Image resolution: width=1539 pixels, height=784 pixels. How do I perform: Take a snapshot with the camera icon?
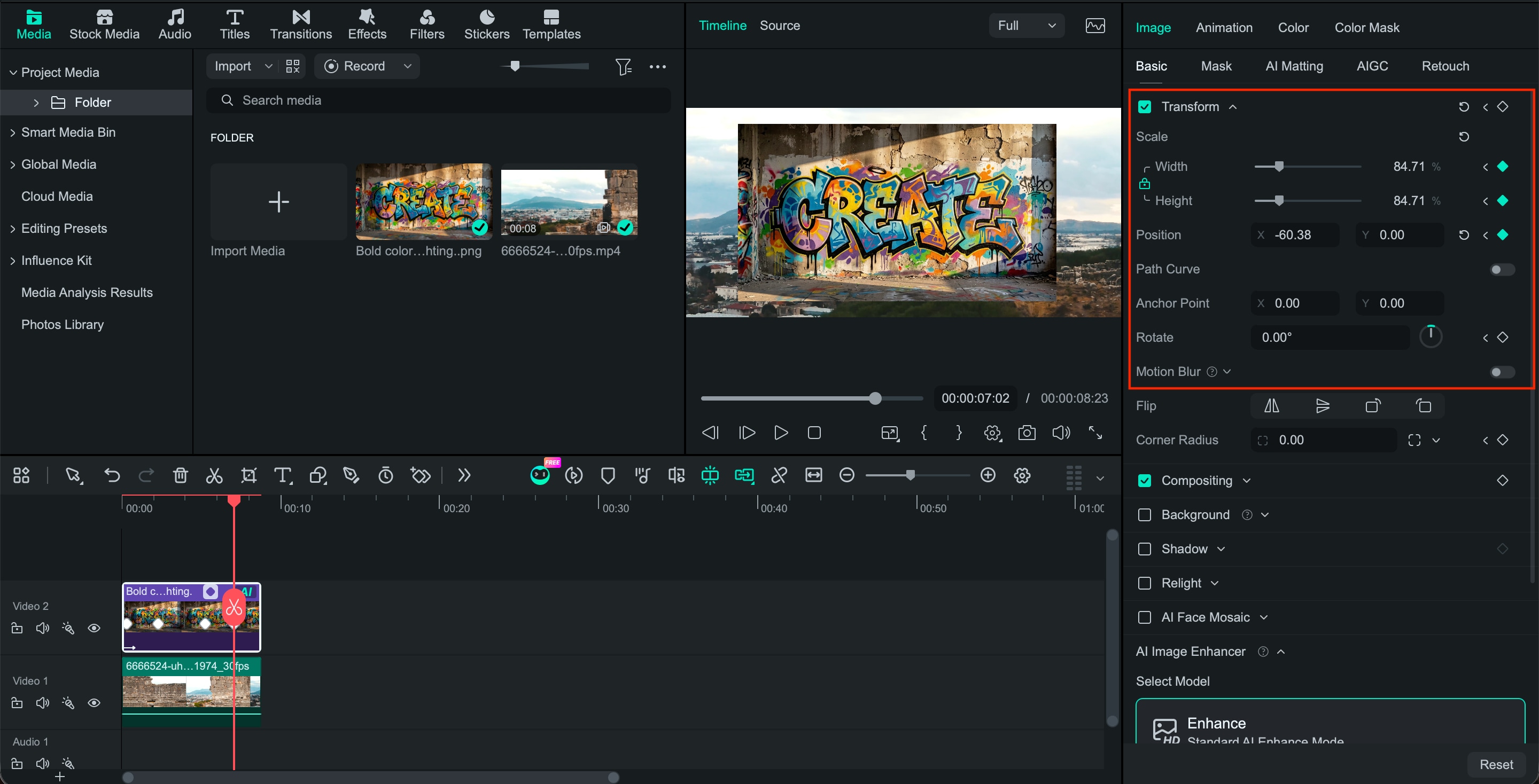point(1027,432)
